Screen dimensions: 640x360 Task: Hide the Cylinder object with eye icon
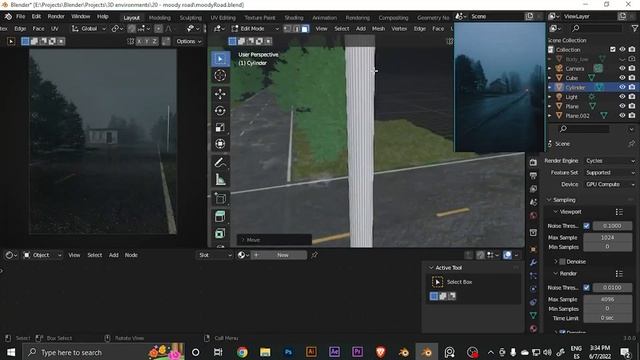click(x=622, y=87)
